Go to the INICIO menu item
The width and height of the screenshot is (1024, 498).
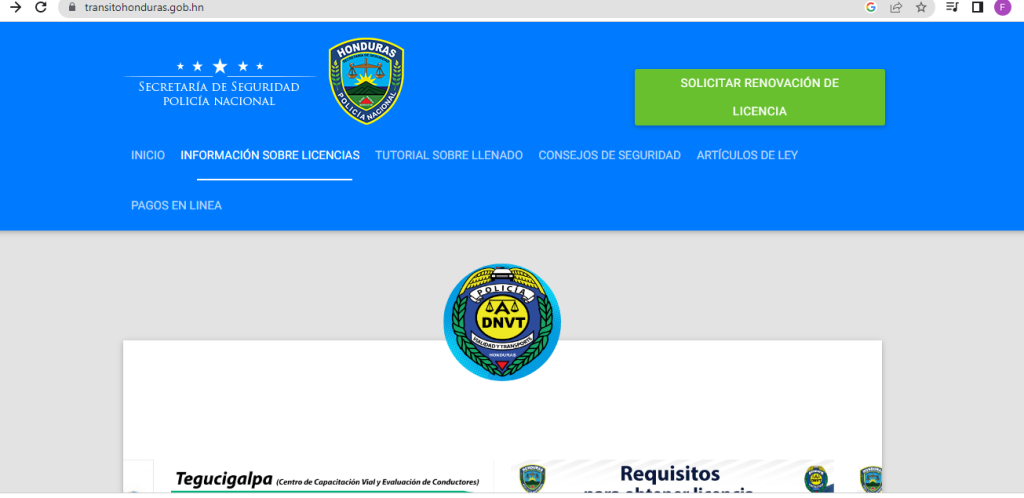pyautogui.click(x=148, y=155)
